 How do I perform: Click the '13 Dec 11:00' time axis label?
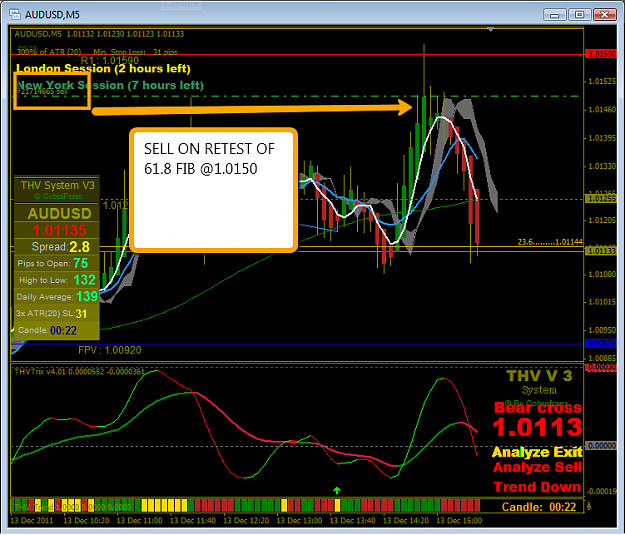coord(140,521)
